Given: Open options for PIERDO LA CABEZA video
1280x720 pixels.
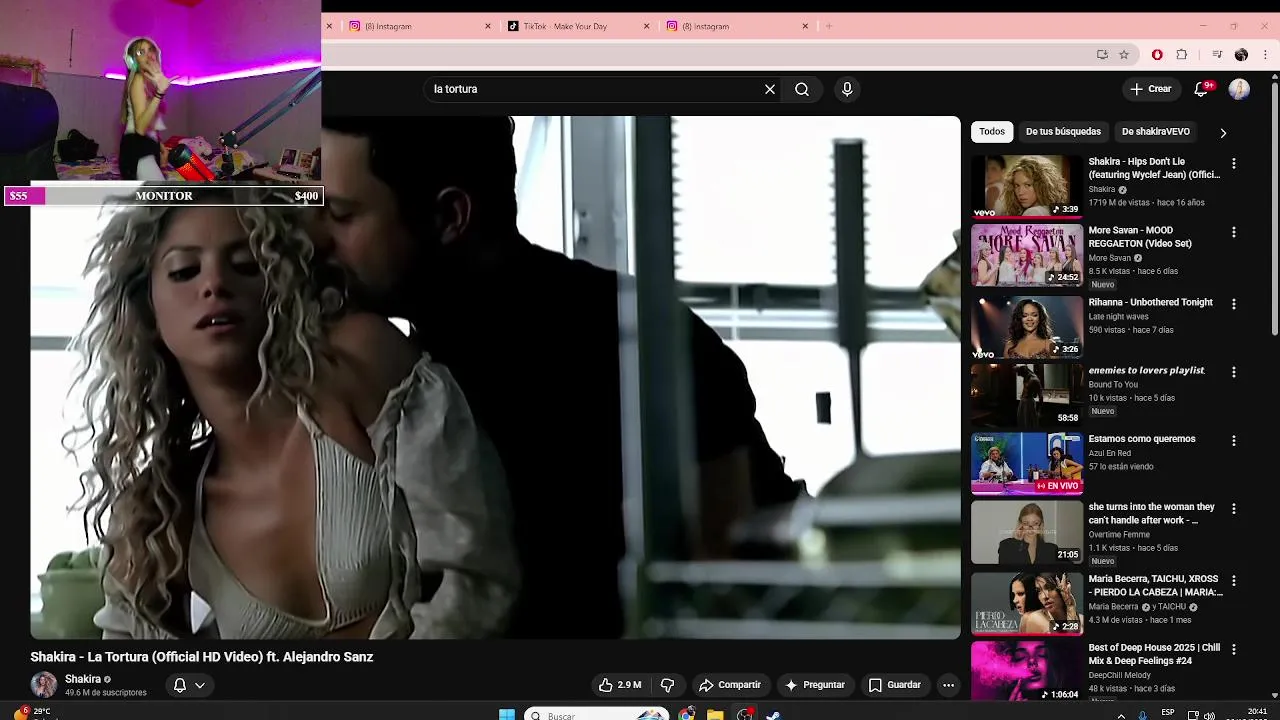Looking at the screenshot, I should pyautogui.click(x=1233, y=581).
